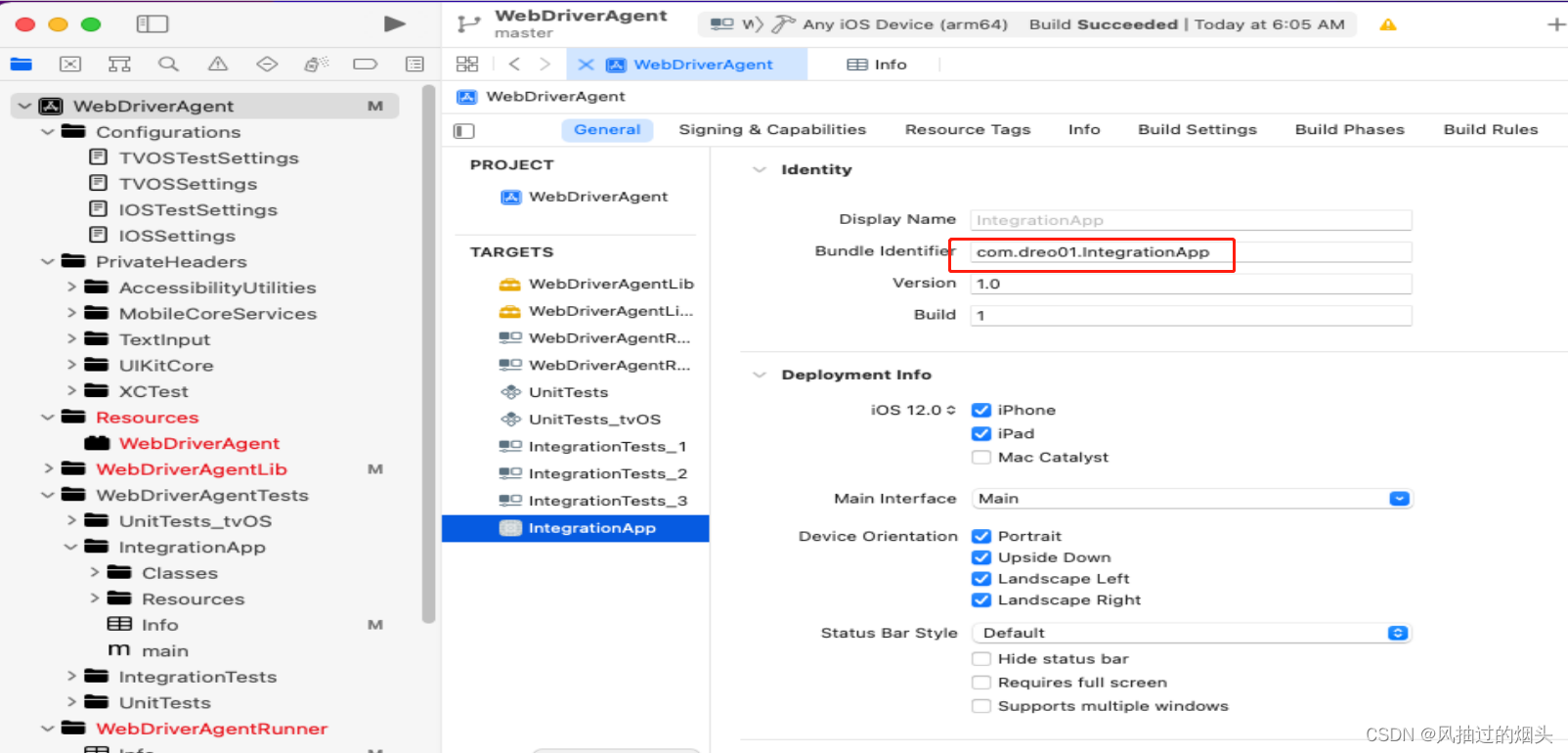Open the Source Control navigator
This screenshot has height=753, width=1568.
pos(70,65)
